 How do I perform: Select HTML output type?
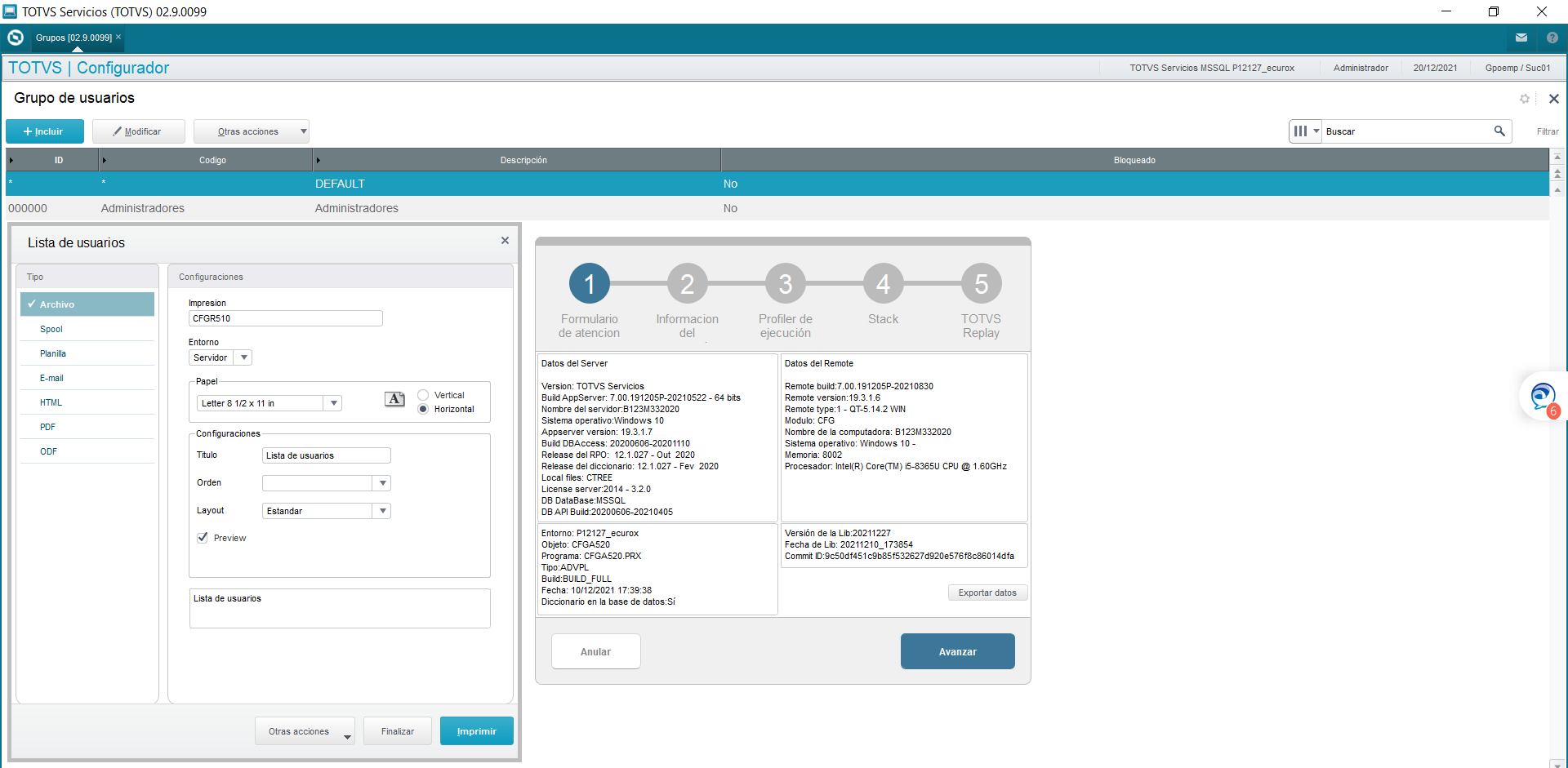87,402
